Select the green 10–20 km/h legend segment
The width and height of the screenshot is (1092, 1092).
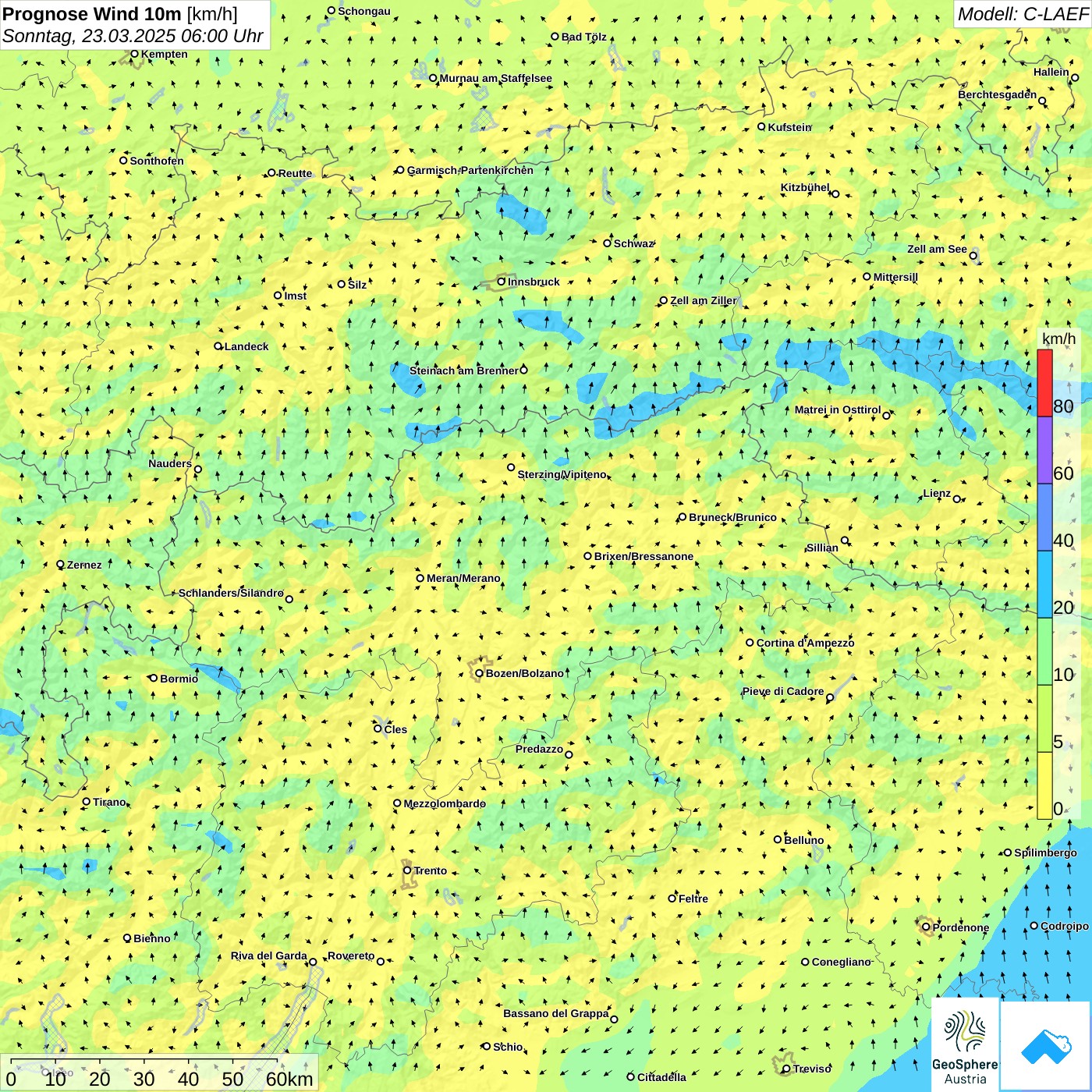[x=1044, y=651]
